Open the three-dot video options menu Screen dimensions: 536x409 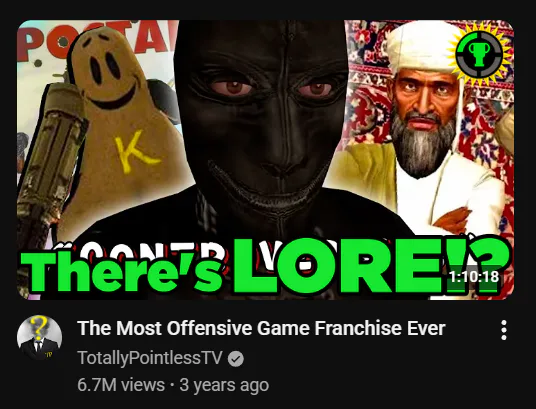point(504,330)
